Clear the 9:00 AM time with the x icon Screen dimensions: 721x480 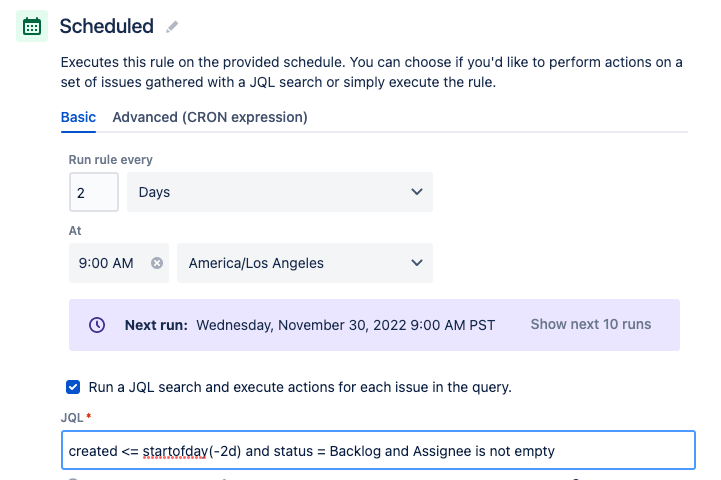point(157,263)
